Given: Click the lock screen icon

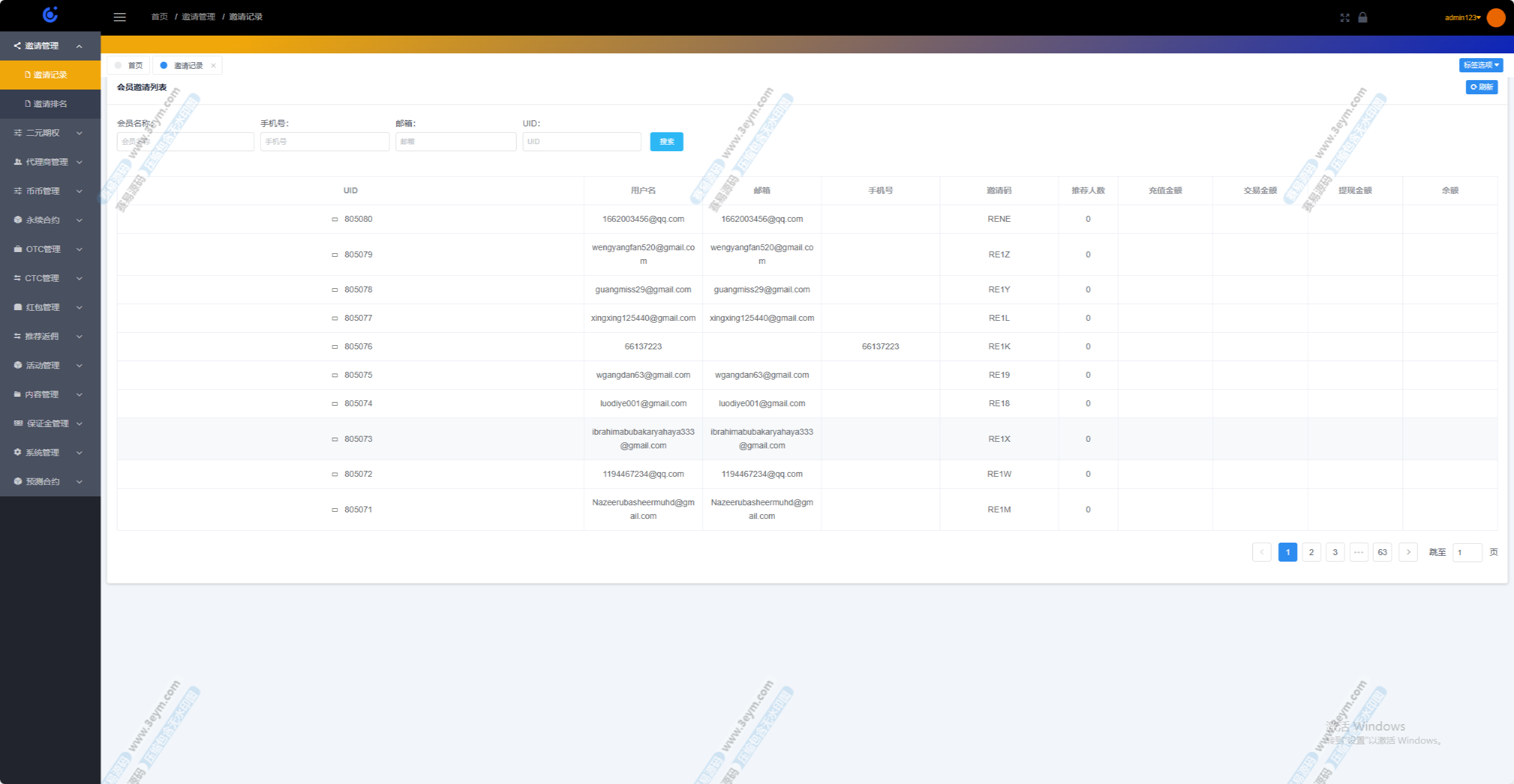Looking at the screenshot, I should [x=1363, y=18].
